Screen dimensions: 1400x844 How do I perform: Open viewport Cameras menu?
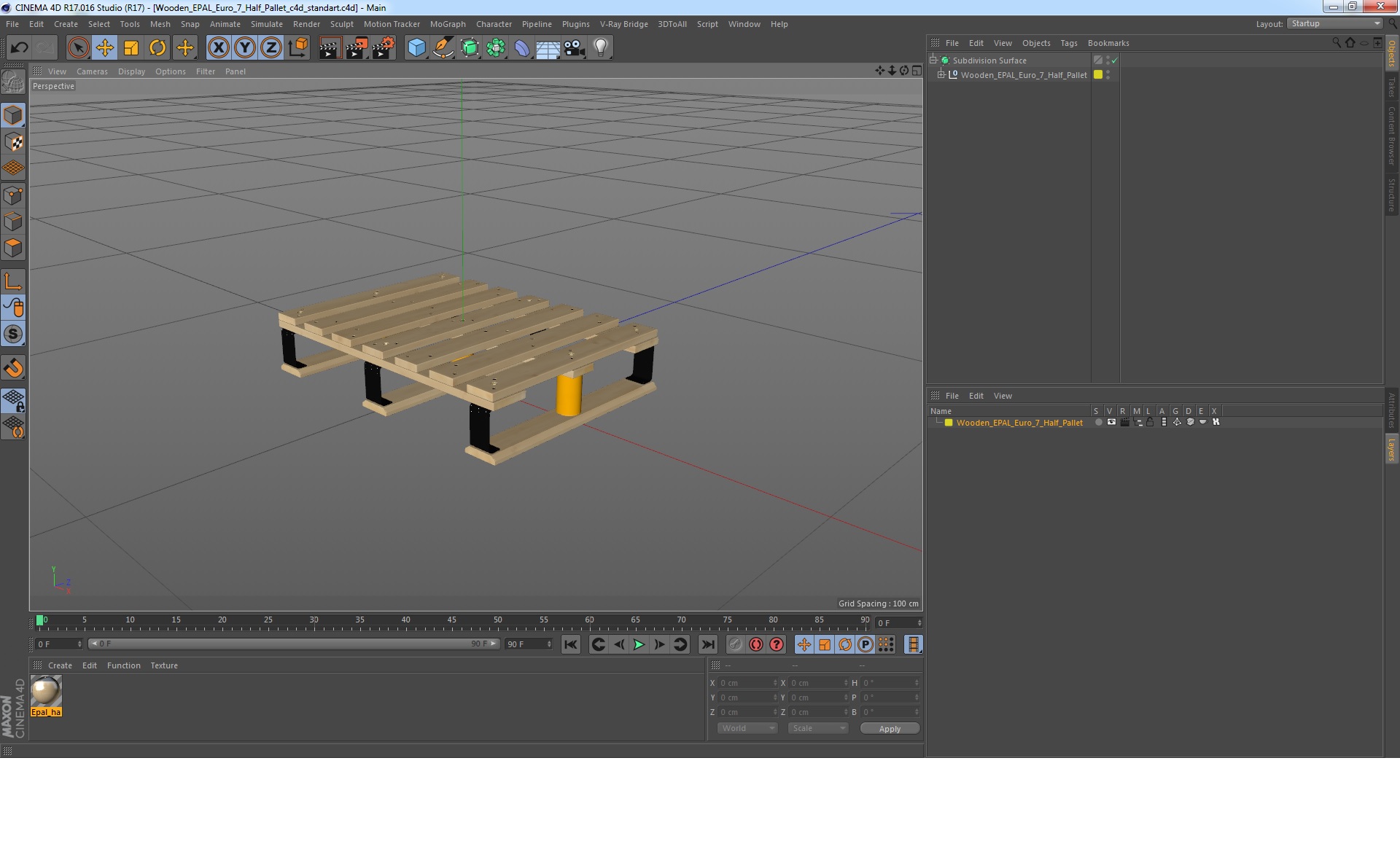coord(92,71)
